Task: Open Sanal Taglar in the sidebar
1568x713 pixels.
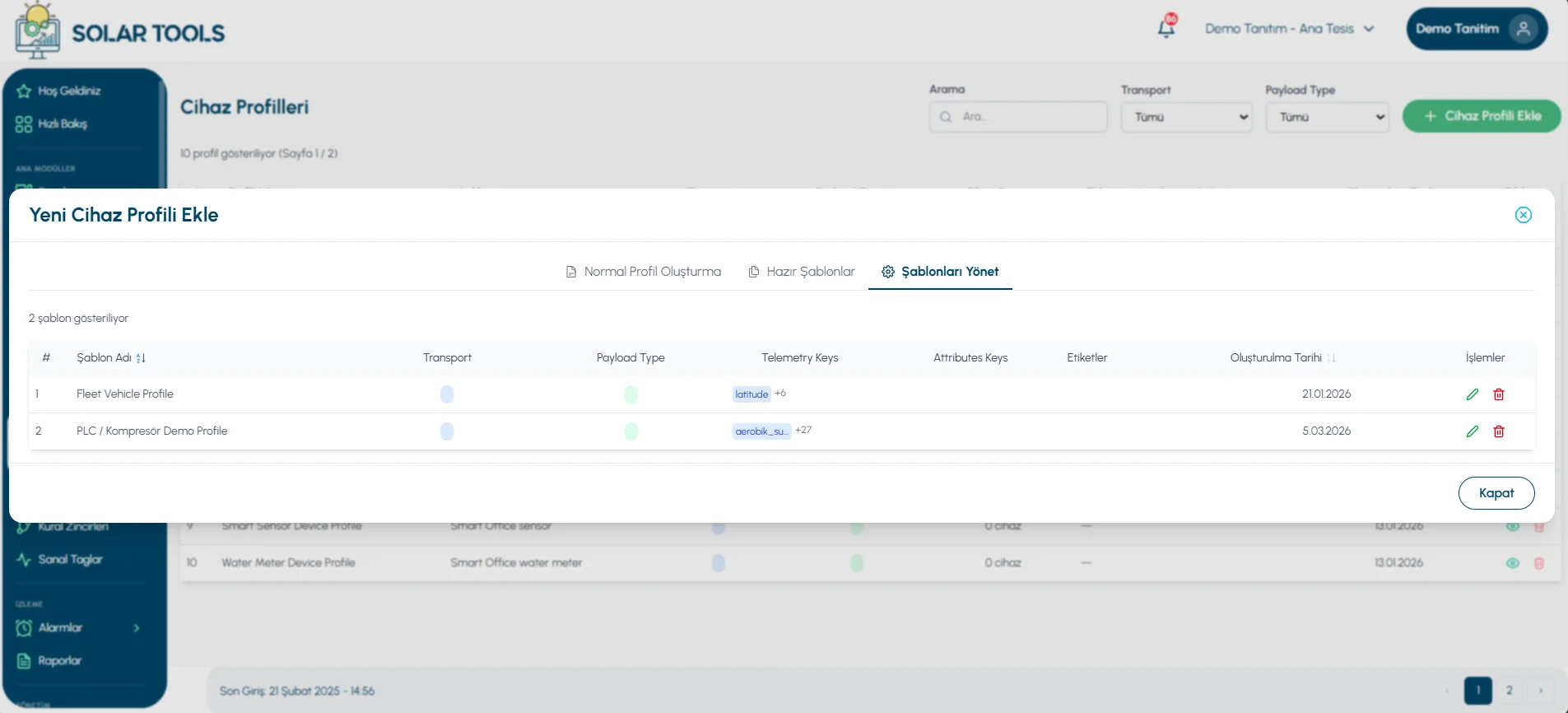Action: pyautogui.click(x=70, y=560)
